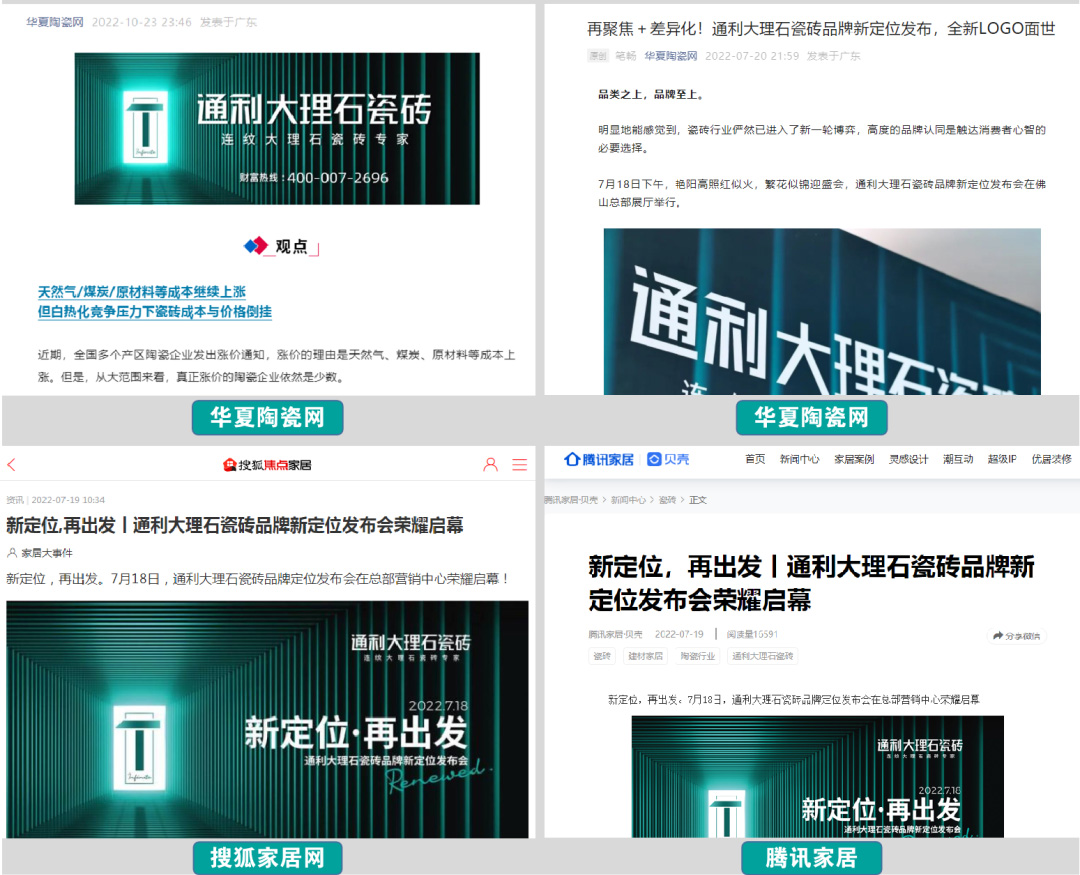This screenshot has height=875, width=1080.
Task: Click the 新闻中心 breadcrumb link
Action: pos(628,500)
